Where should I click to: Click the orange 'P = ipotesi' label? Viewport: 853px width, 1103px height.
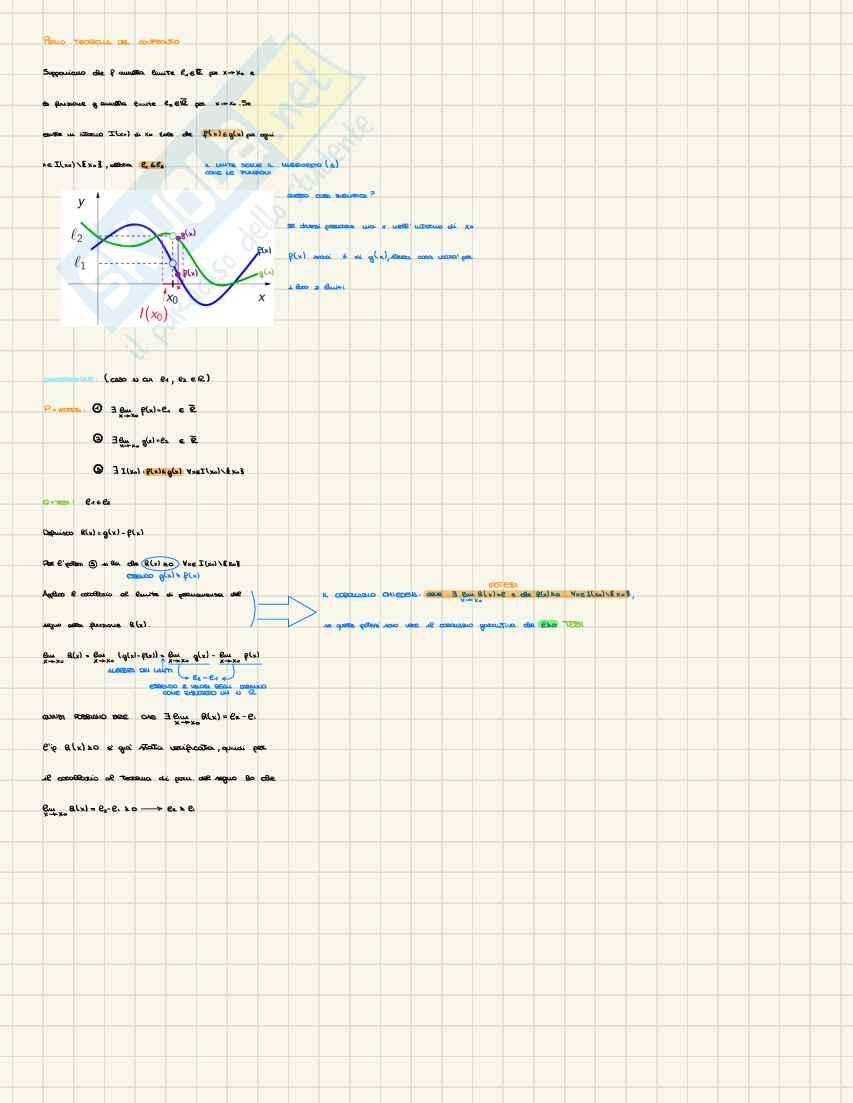(x=63, y=409)
